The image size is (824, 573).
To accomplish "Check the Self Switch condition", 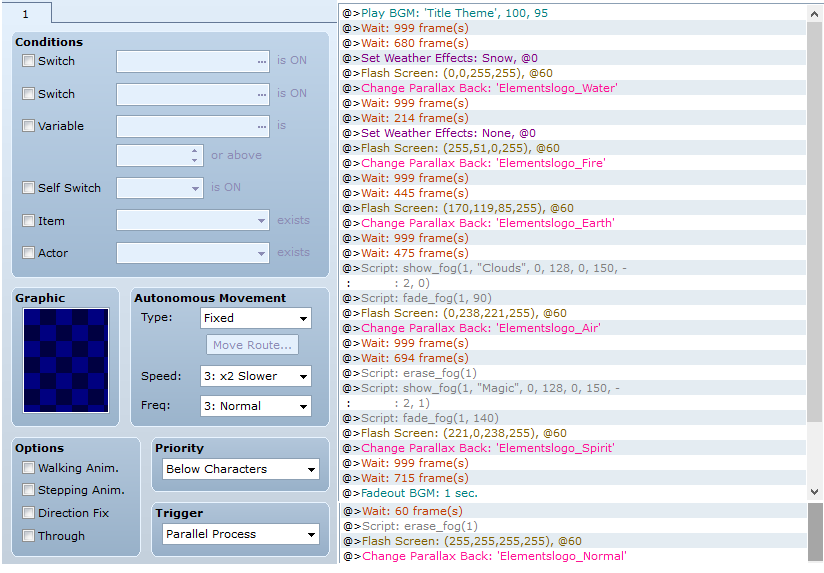I will [x=29, y=188].
